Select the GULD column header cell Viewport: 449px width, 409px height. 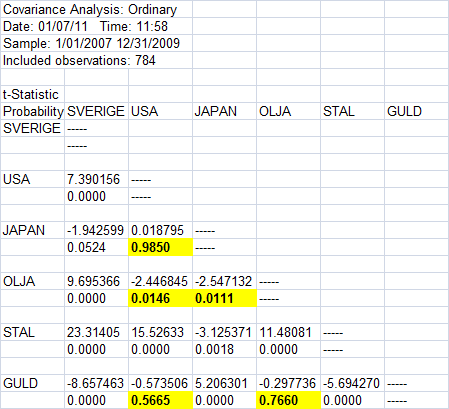[x=416, y=111]
